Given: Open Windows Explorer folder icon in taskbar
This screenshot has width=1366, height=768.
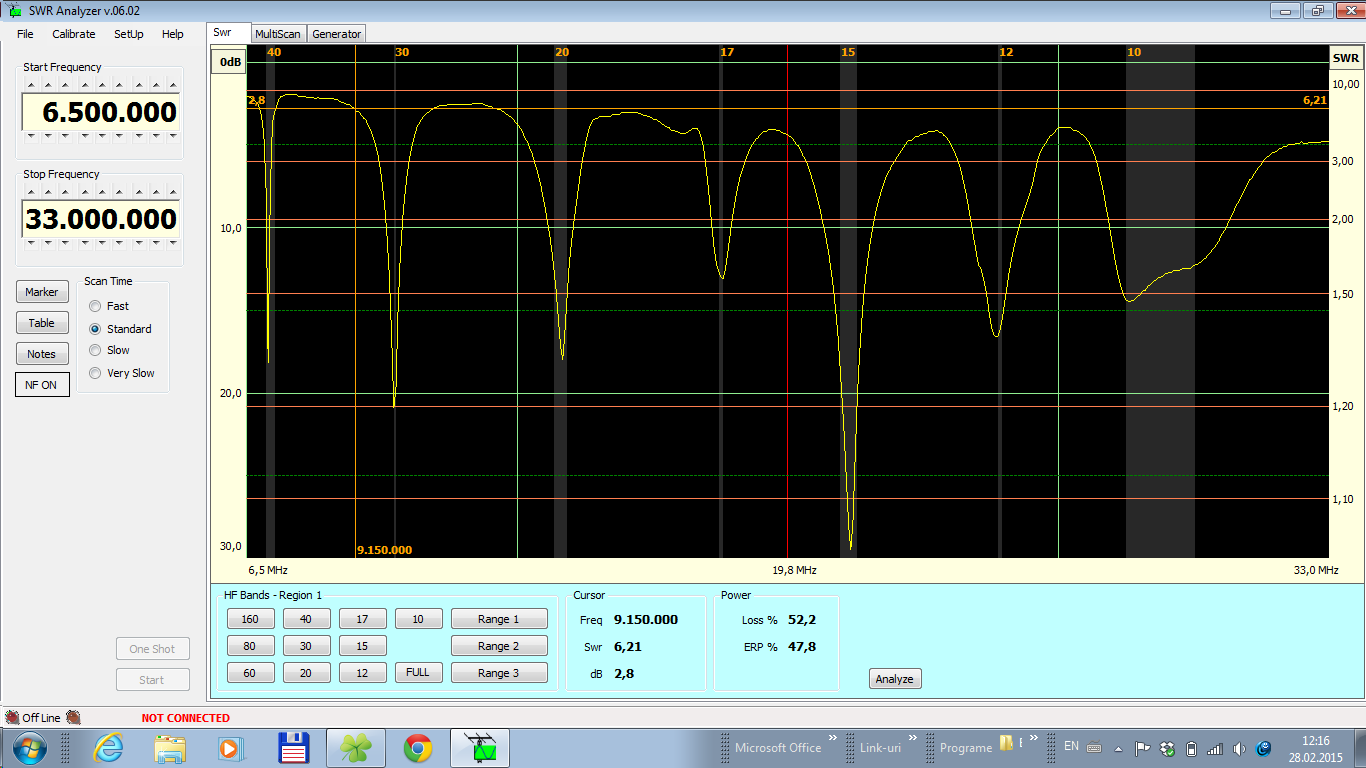Looking at the screenshot, I should 171,748.
